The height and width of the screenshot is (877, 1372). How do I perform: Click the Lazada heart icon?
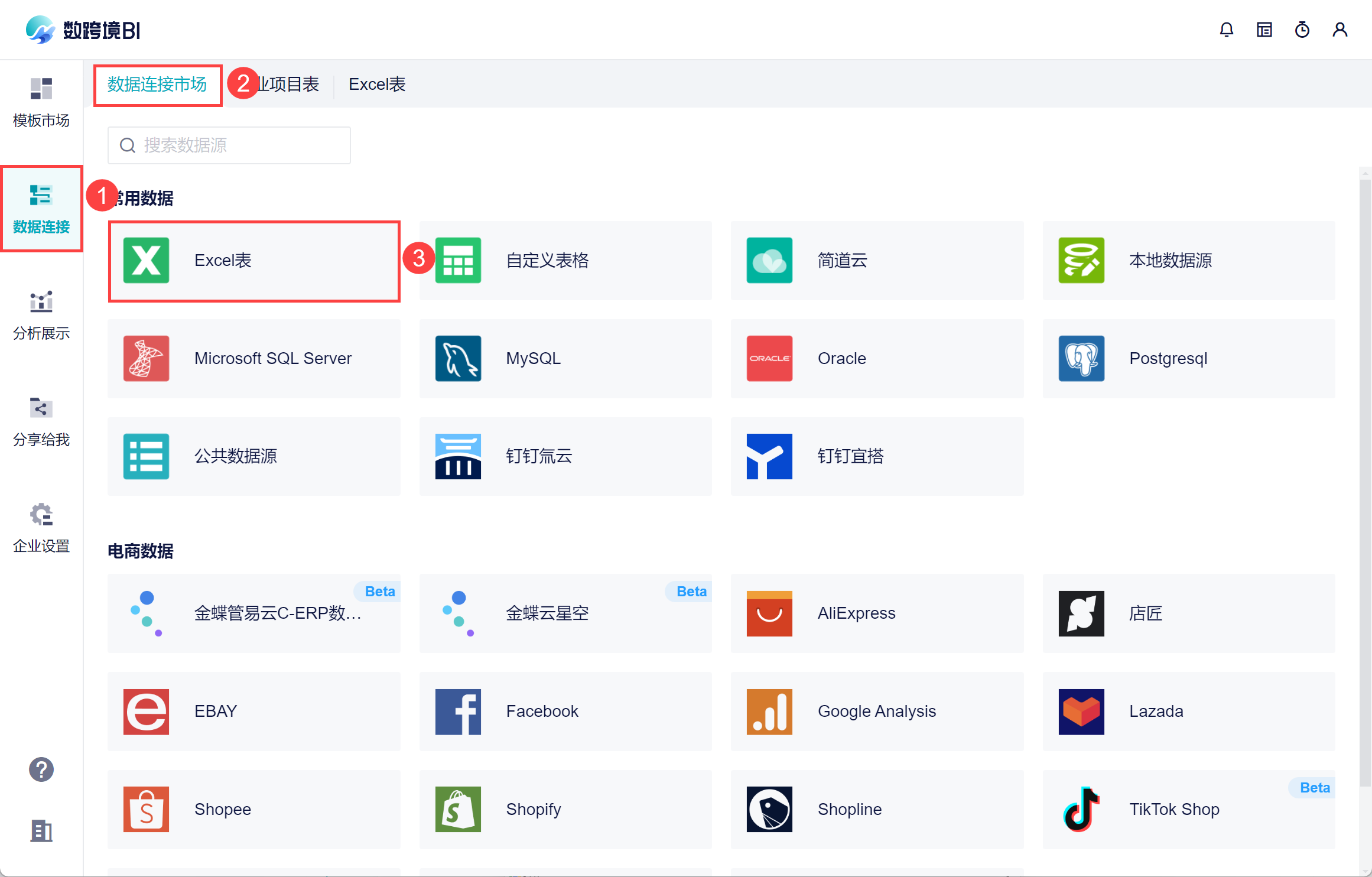coord(1081,712)
